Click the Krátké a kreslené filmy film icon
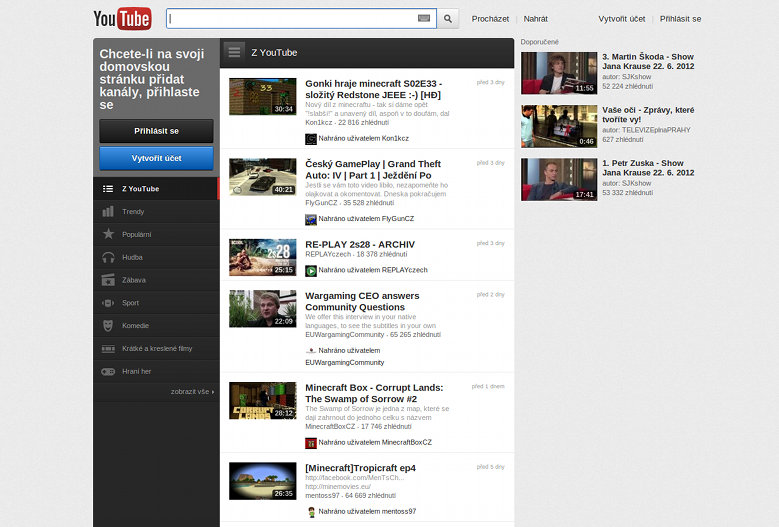 tap(108, 349)
